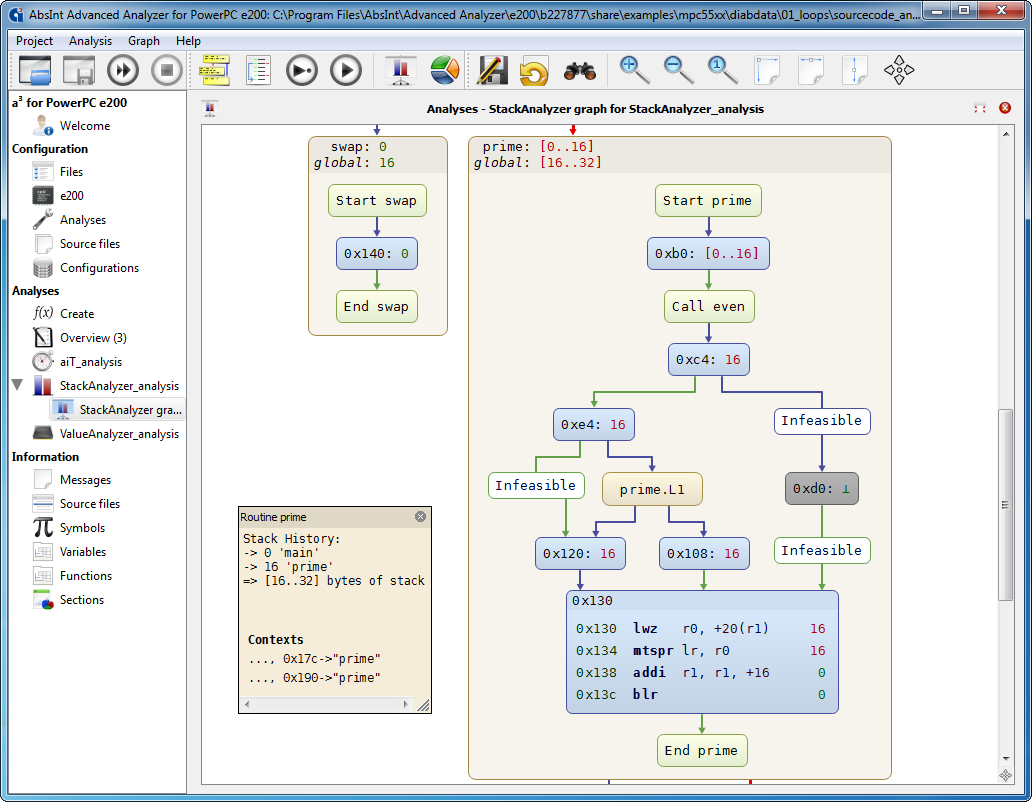Open Files configuration page
Viewport: 1032px width, 802px height.
click(71, 172)
